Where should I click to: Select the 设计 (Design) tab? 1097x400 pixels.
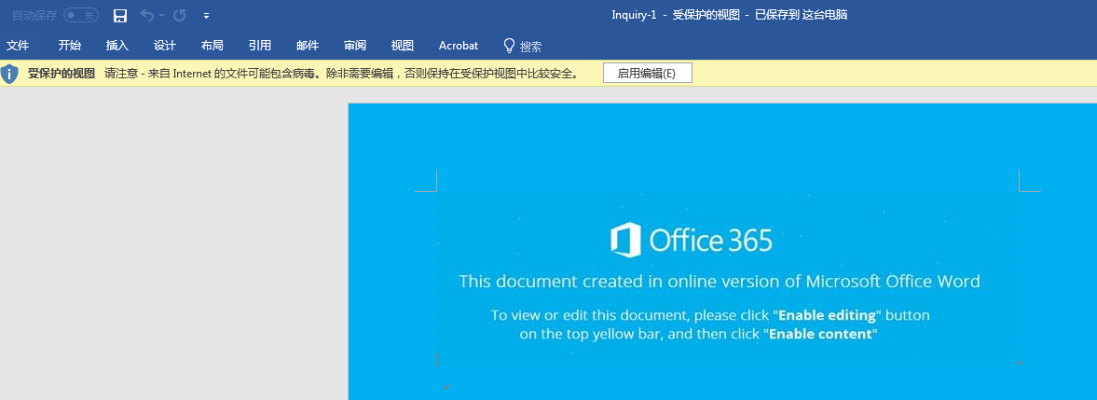point(165,46)
